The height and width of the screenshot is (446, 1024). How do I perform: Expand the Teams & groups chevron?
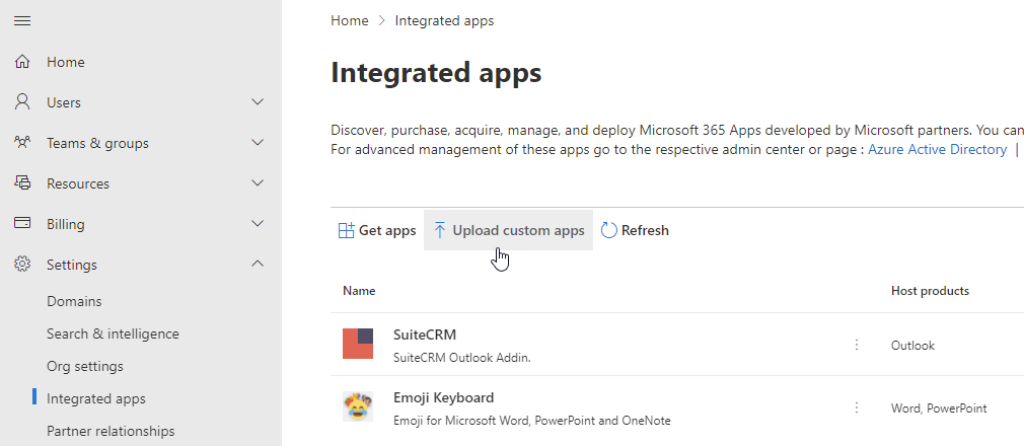(x=257, y=143)
